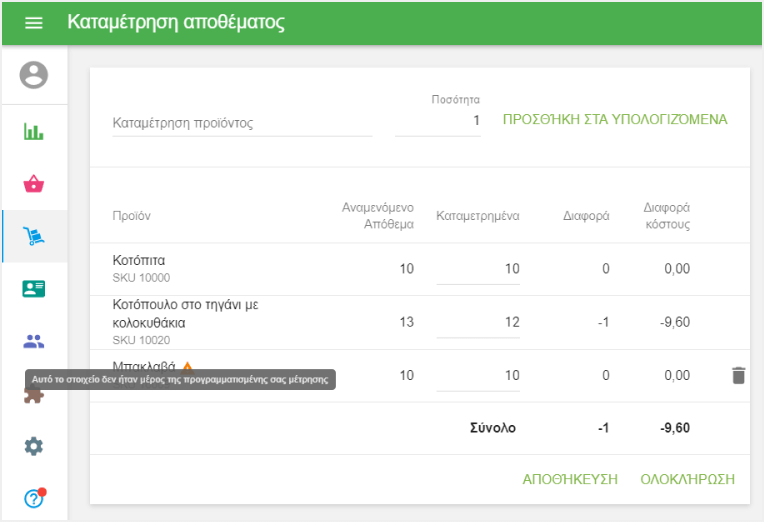This screenshot has height=522, width=764.
Task: Click the Ποσότητα quantity field
Action: (438, 121)
